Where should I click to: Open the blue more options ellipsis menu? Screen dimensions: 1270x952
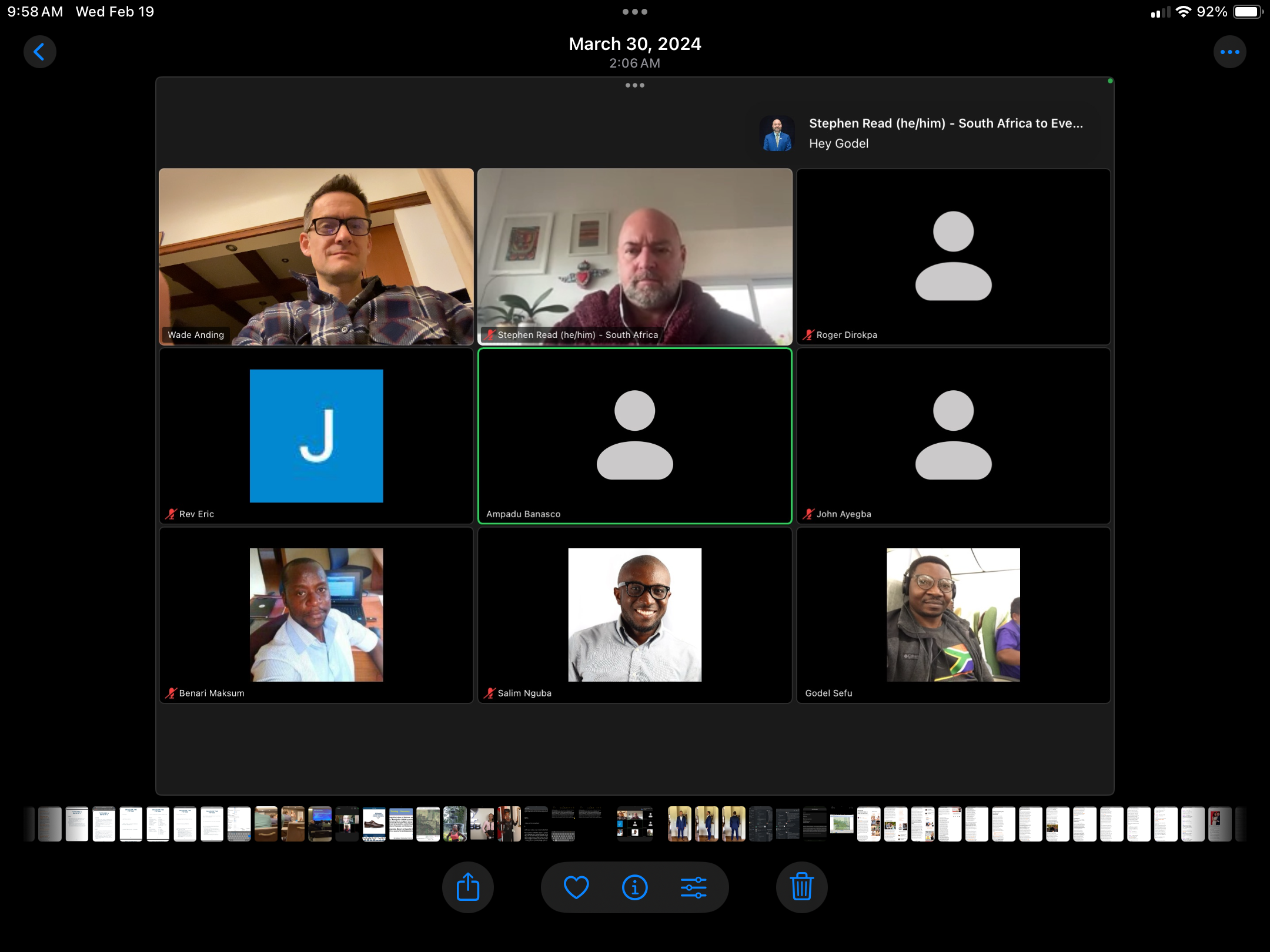[x=1229, y=52]
